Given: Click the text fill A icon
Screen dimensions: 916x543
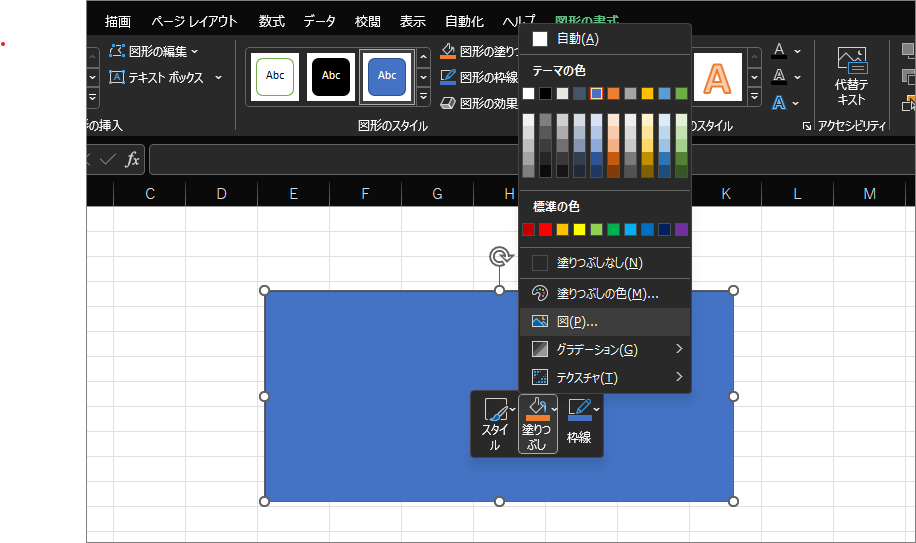Looking at the screenshot, I should (779, 51).
